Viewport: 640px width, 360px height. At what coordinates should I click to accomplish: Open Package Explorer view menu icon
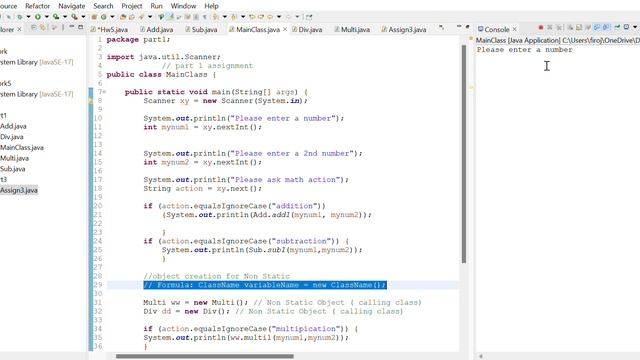63,27
